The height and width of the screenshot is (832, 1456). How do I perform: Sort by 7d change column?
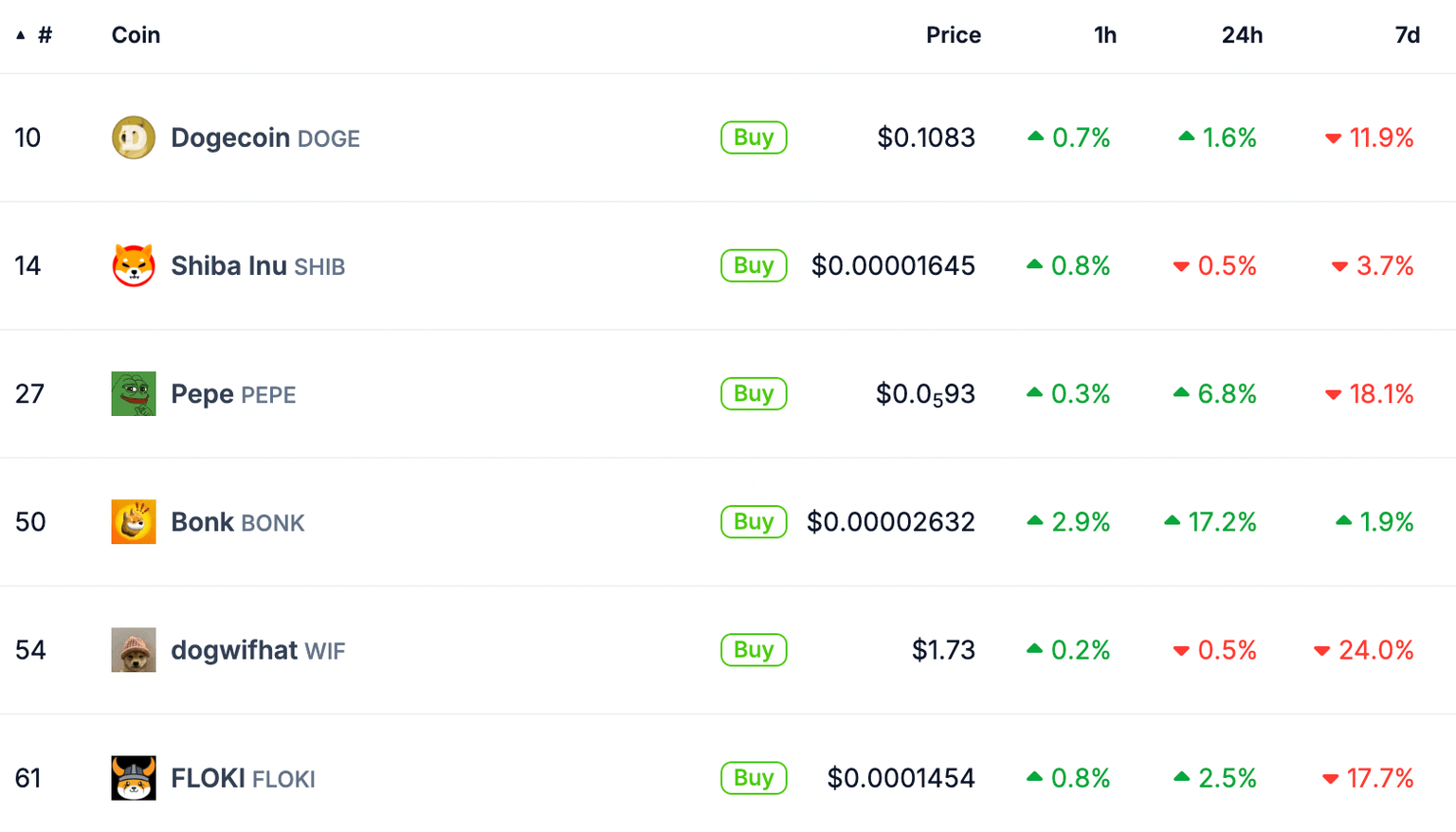click(1407, 35)
